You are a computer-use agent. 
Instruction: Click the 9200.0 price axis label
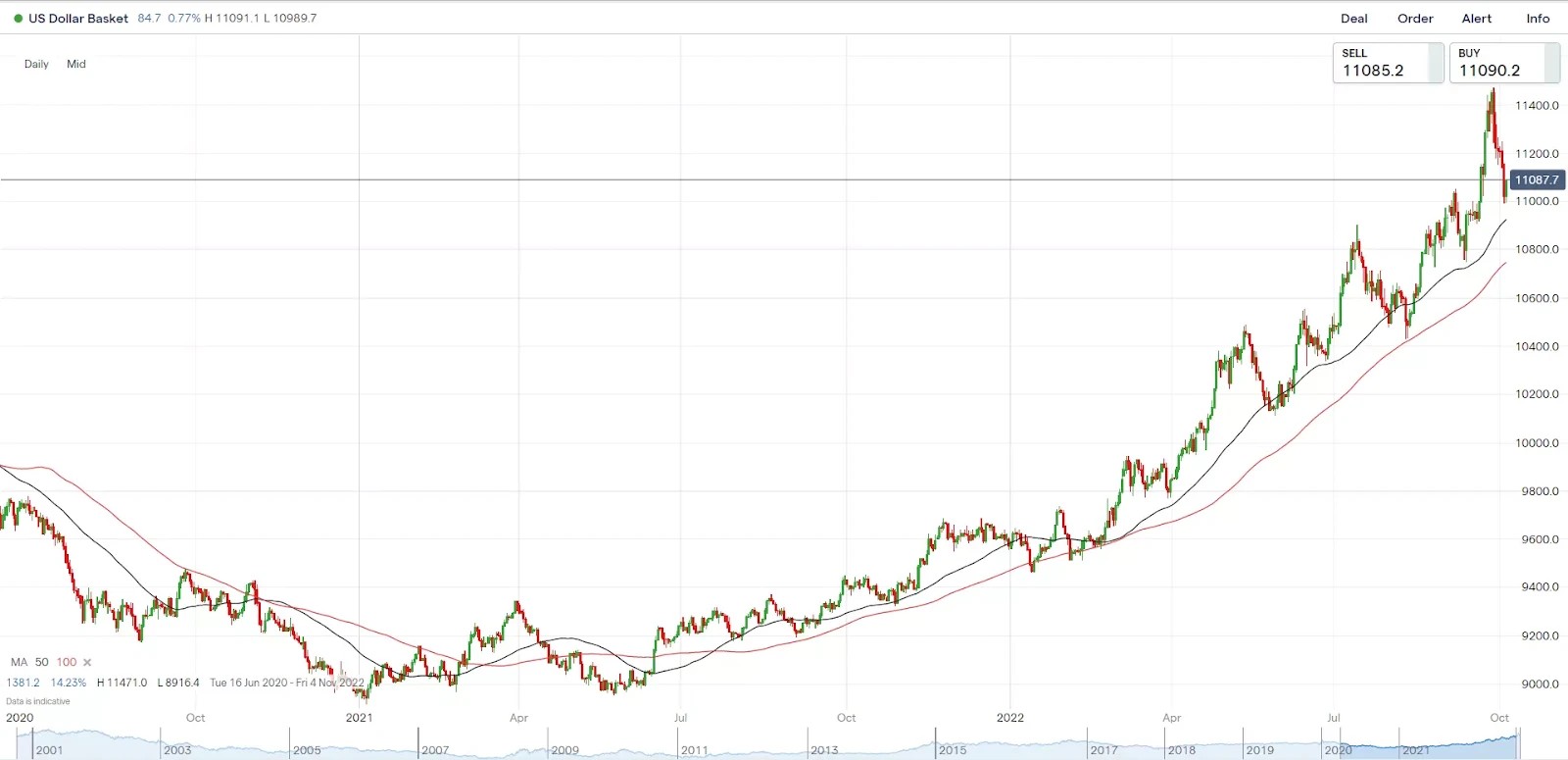pyautogui.click(x=1540, y=635)
